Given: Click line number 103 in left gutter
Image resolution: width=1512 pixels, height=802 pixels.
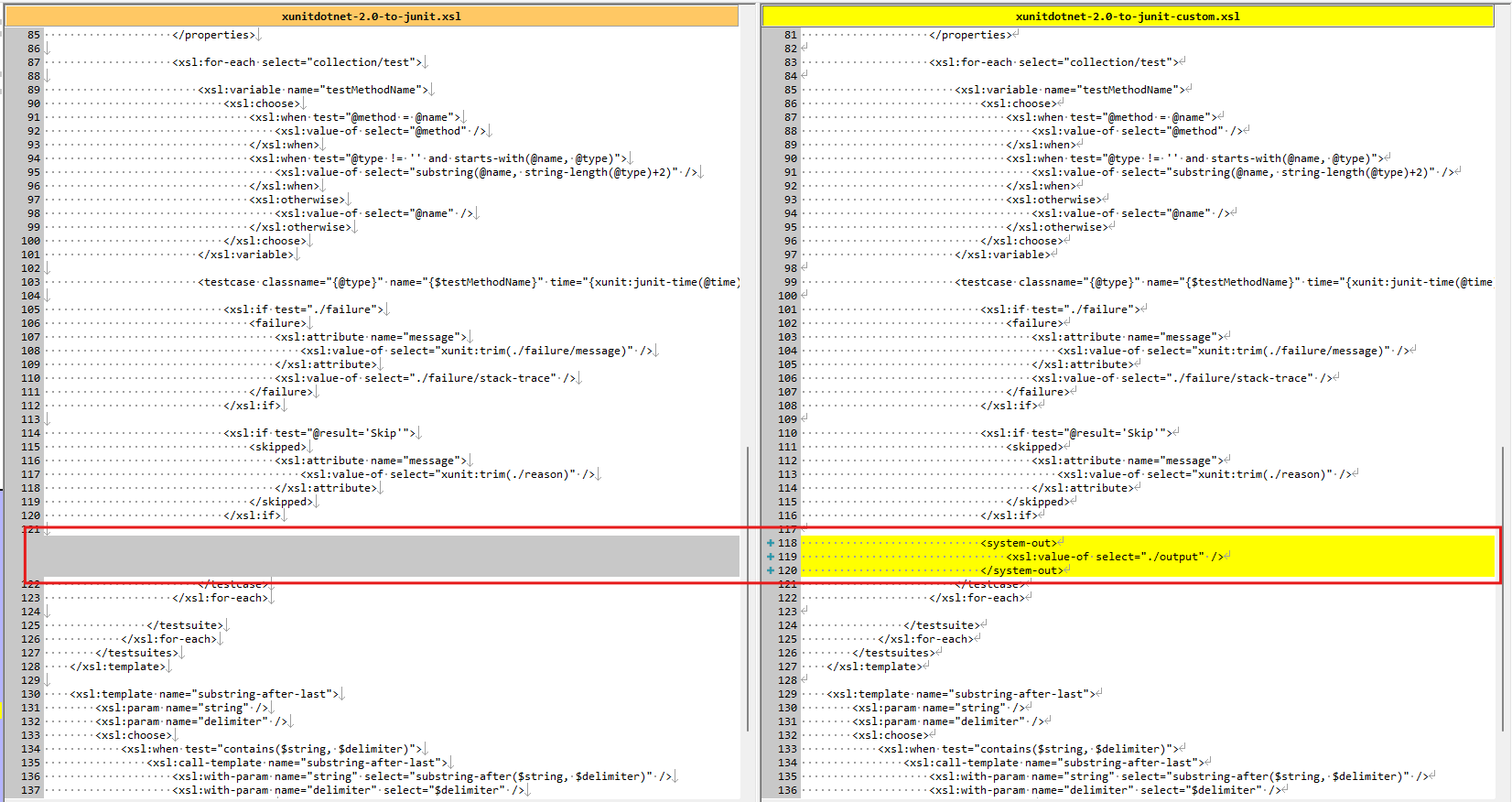Looking at the screenshot, I should tap(30, 282).
